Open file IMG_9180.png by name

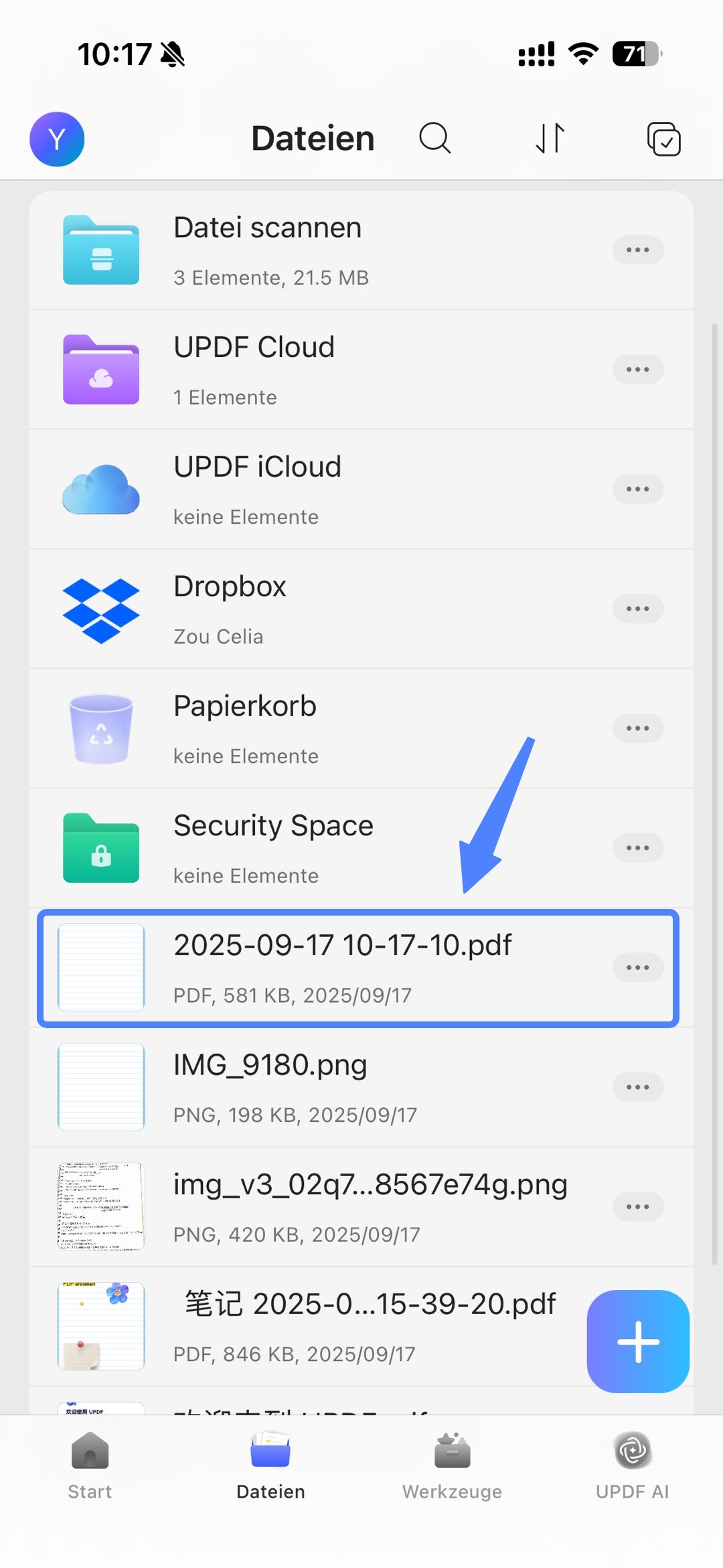point(270,1065)
